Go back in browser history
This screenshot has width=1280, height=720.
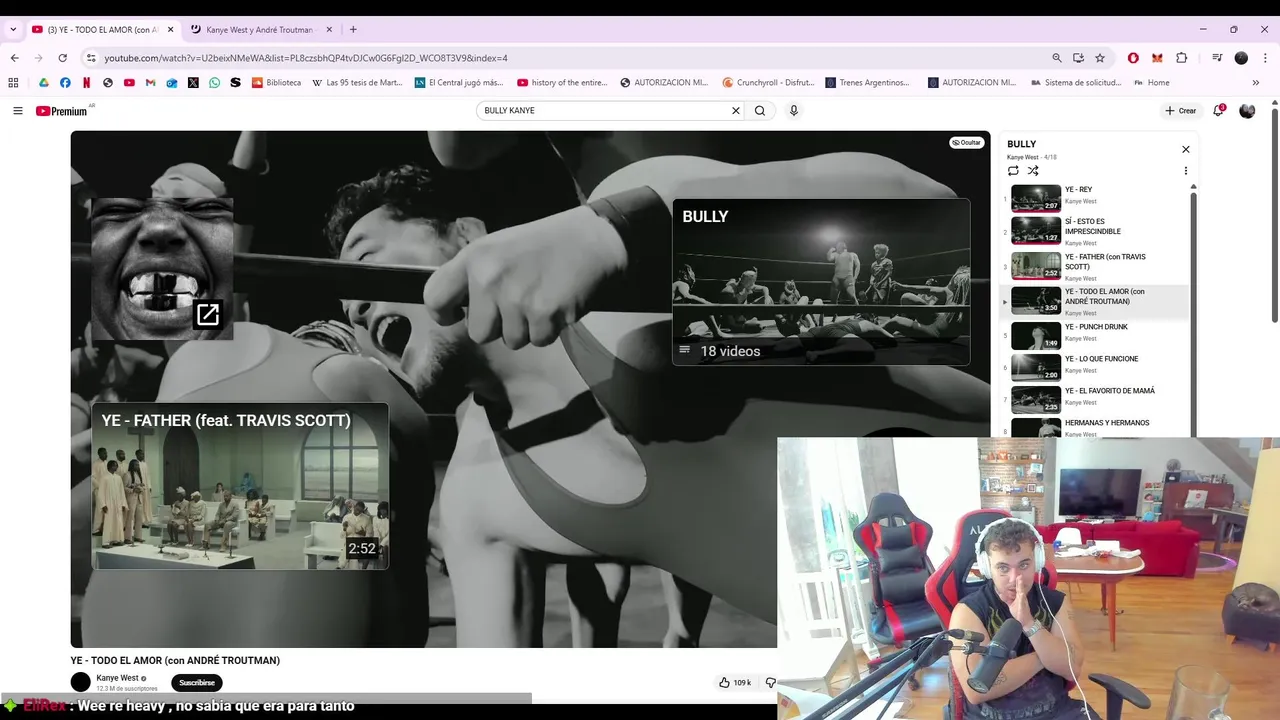[x=14, y=58]
